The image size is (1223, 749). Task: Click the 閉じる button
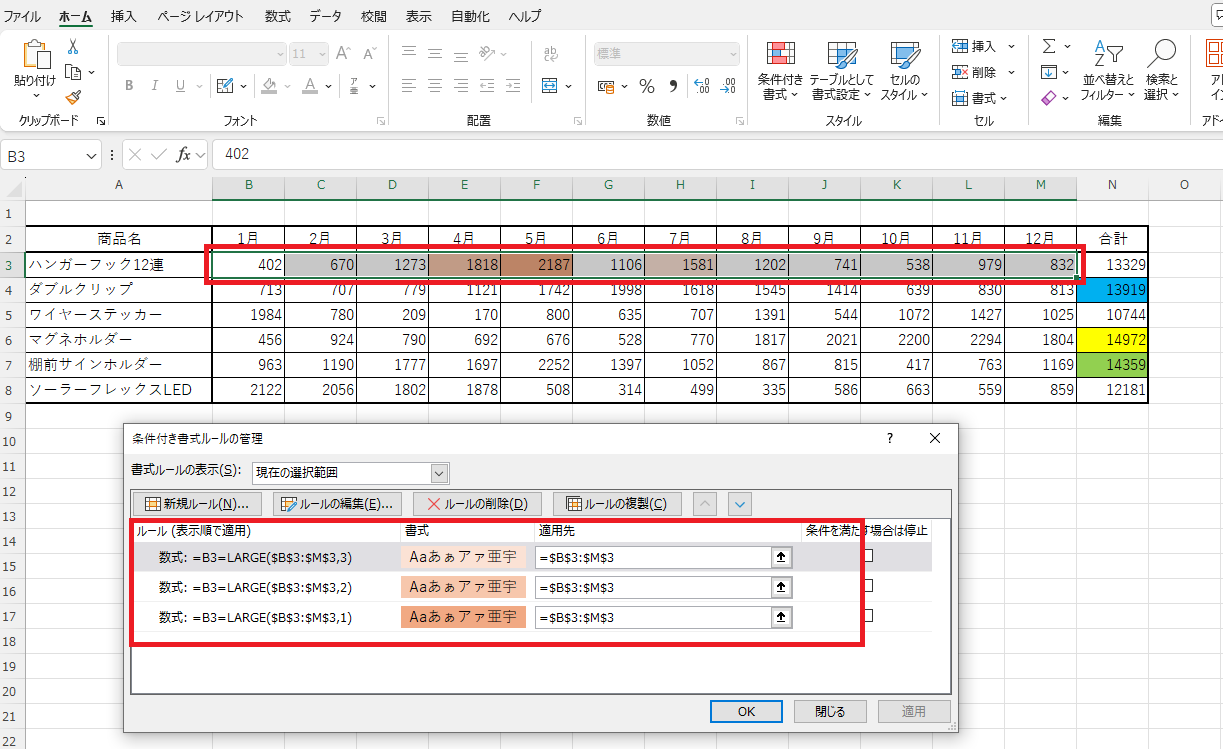click(830, 711)
